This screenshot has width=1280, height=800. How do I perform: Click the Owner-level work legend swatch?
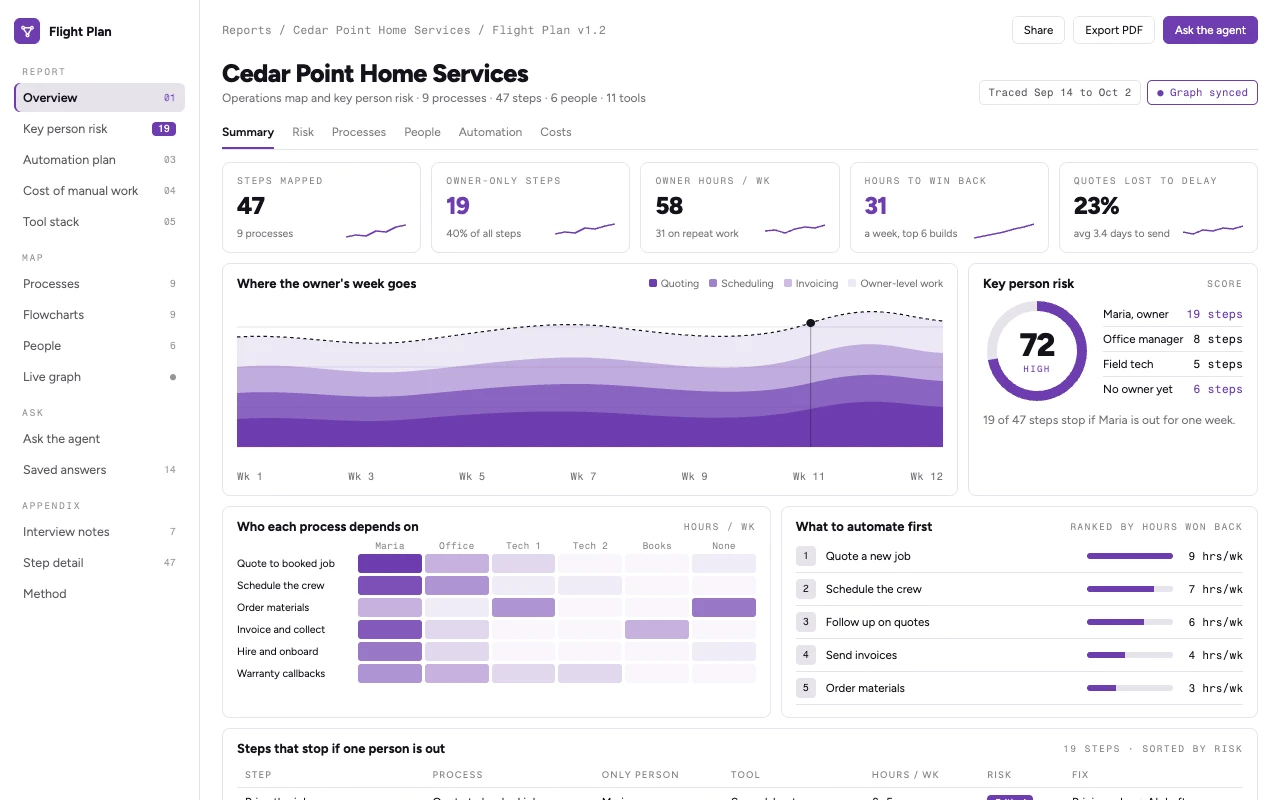coord(852,284)
